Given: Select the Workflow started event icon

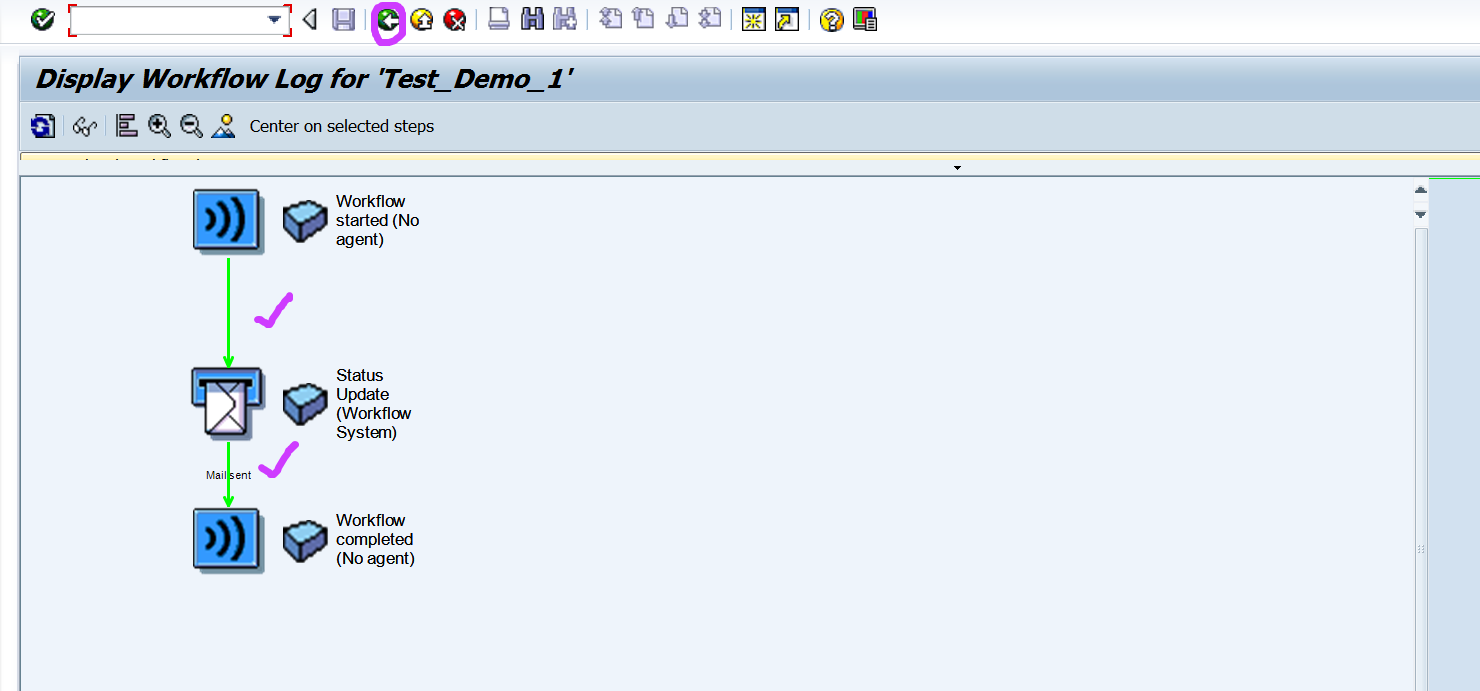Looking at the screenshot, I should point(227,221).
